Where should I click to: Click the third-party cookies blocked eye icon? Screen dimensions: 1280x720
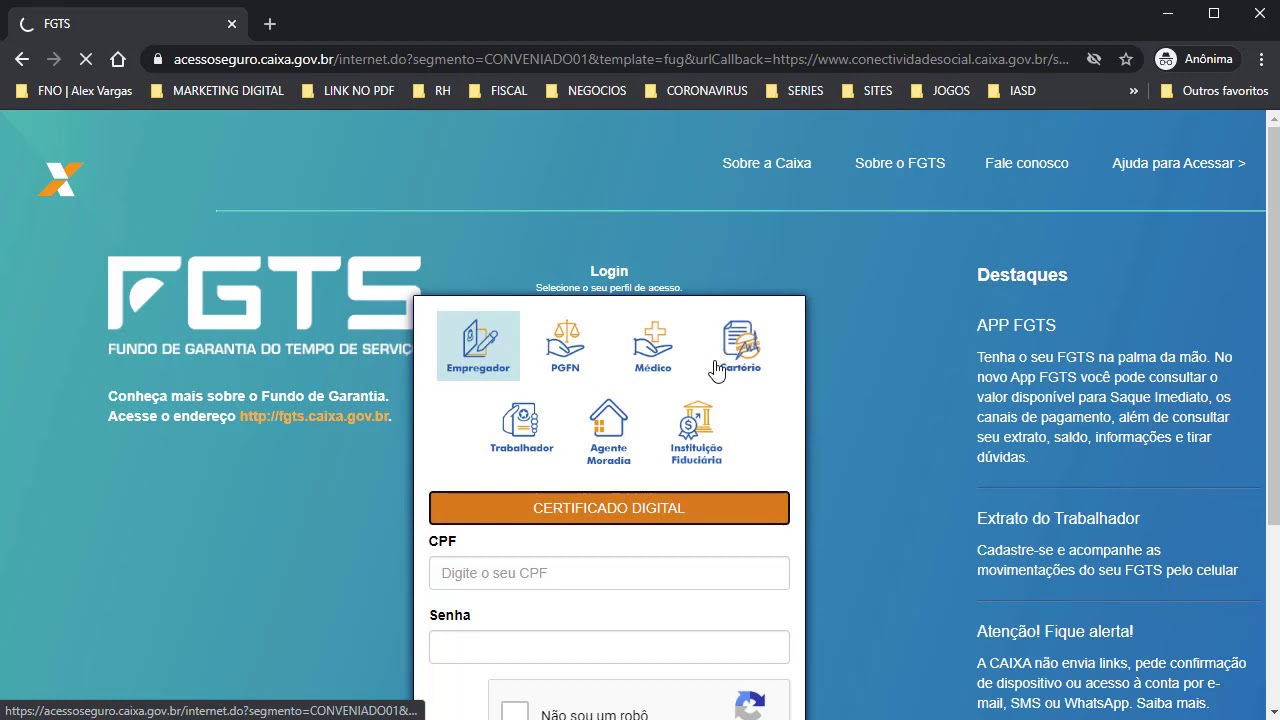[1094, 59]
